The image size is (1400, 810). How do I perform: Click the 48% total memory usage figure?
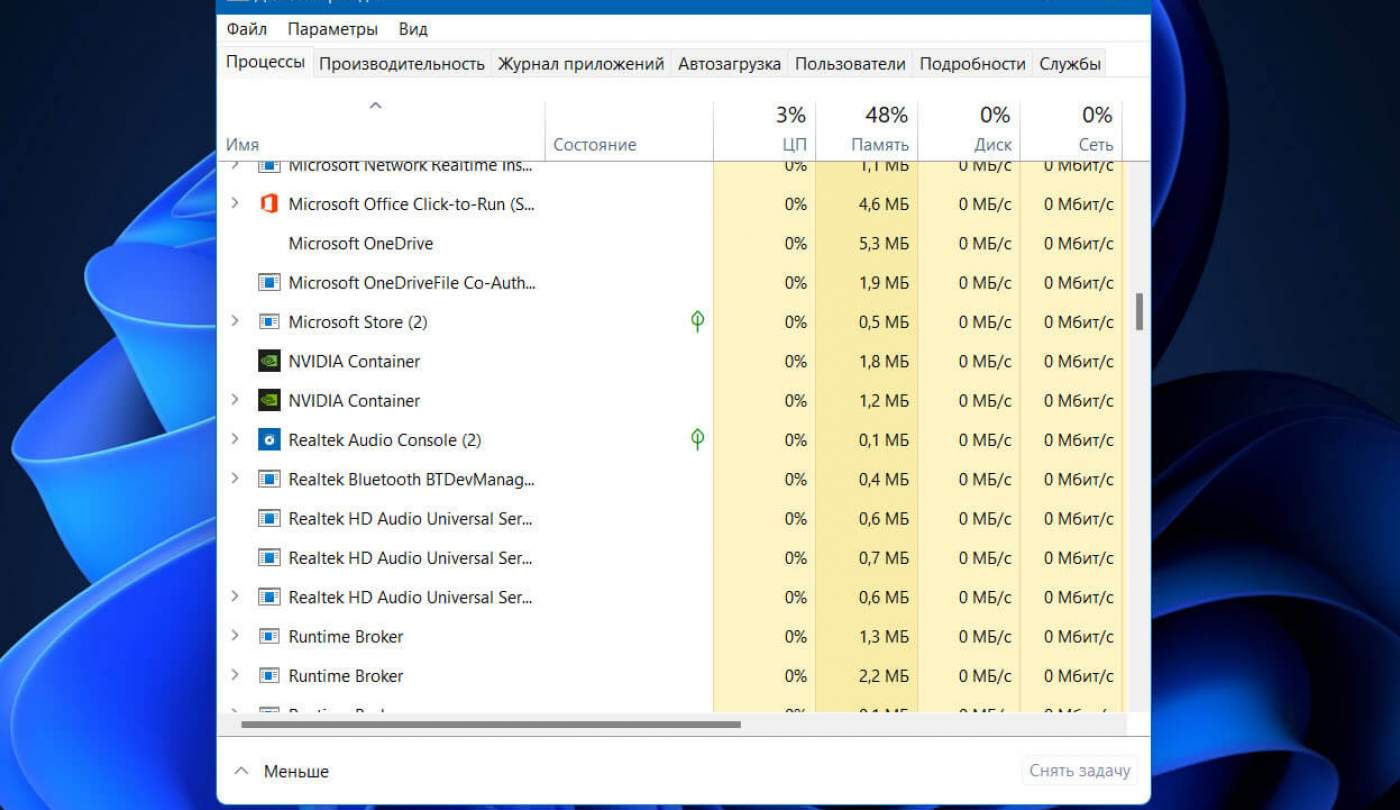click(x=886, y=115)
